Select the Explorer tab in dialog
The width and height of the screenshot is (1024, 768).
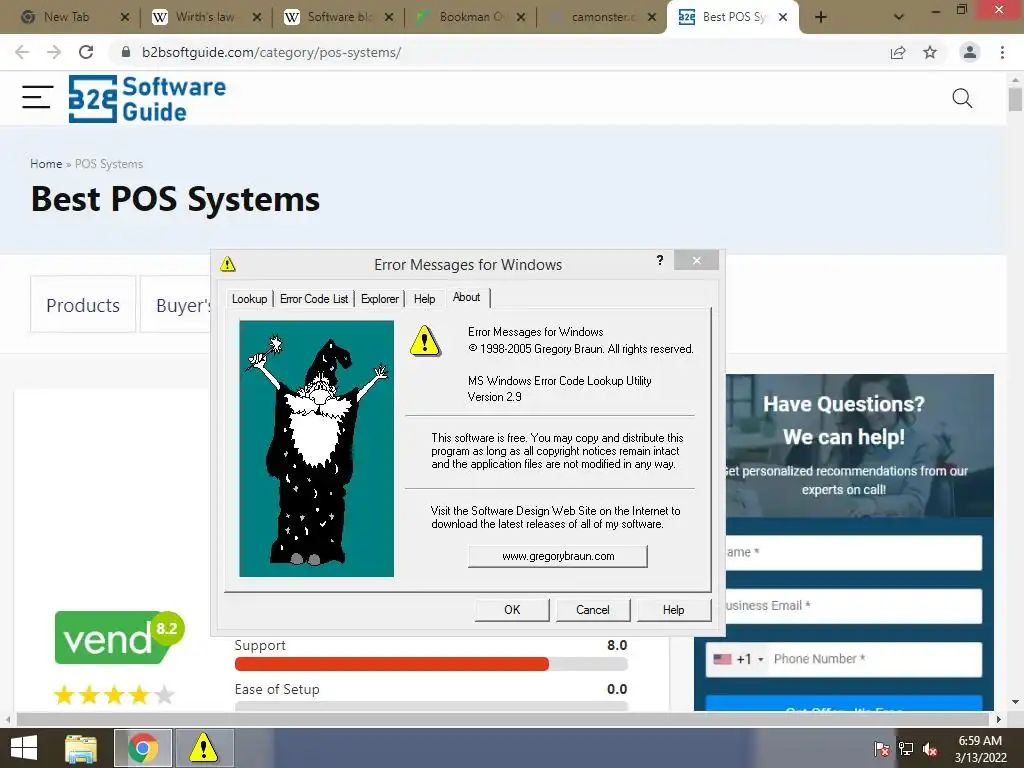[x=379, y=298]
